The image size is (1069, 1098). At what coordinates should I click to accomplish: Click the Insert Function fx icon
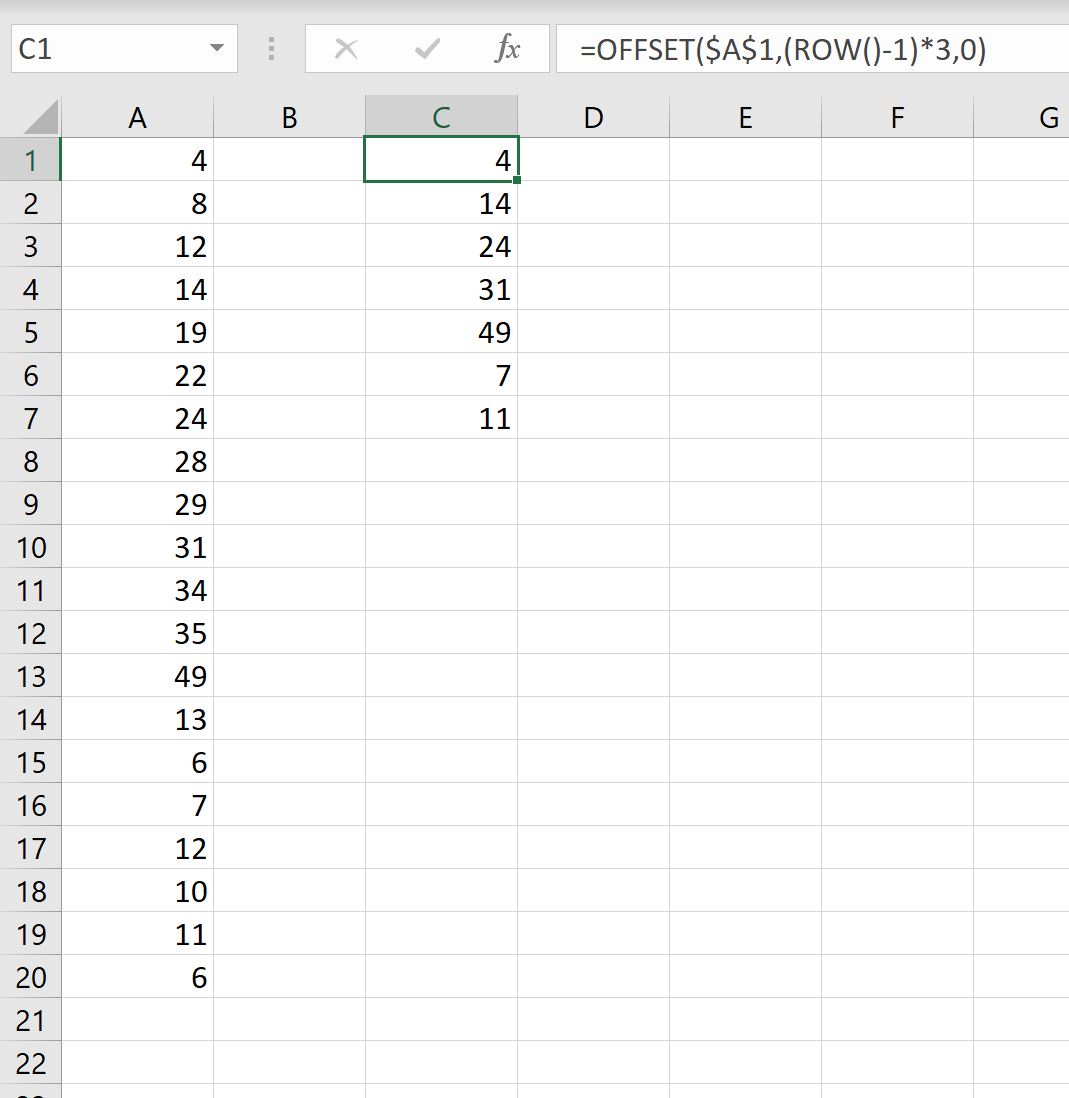point(508,48)
